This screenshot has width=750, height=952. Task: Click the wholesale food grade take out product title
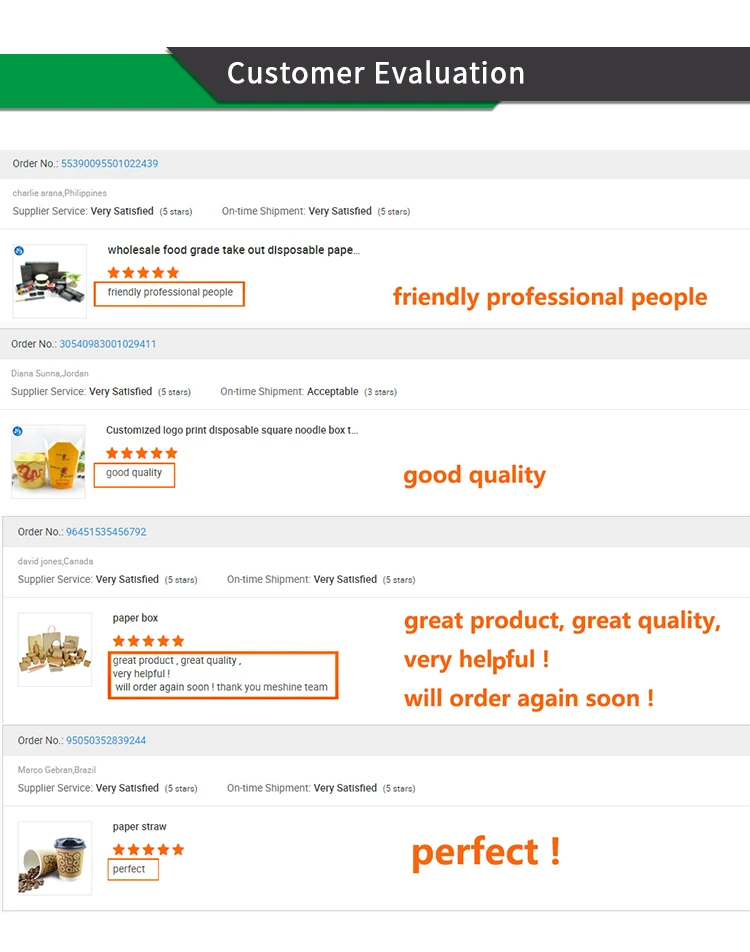(234, 250)
